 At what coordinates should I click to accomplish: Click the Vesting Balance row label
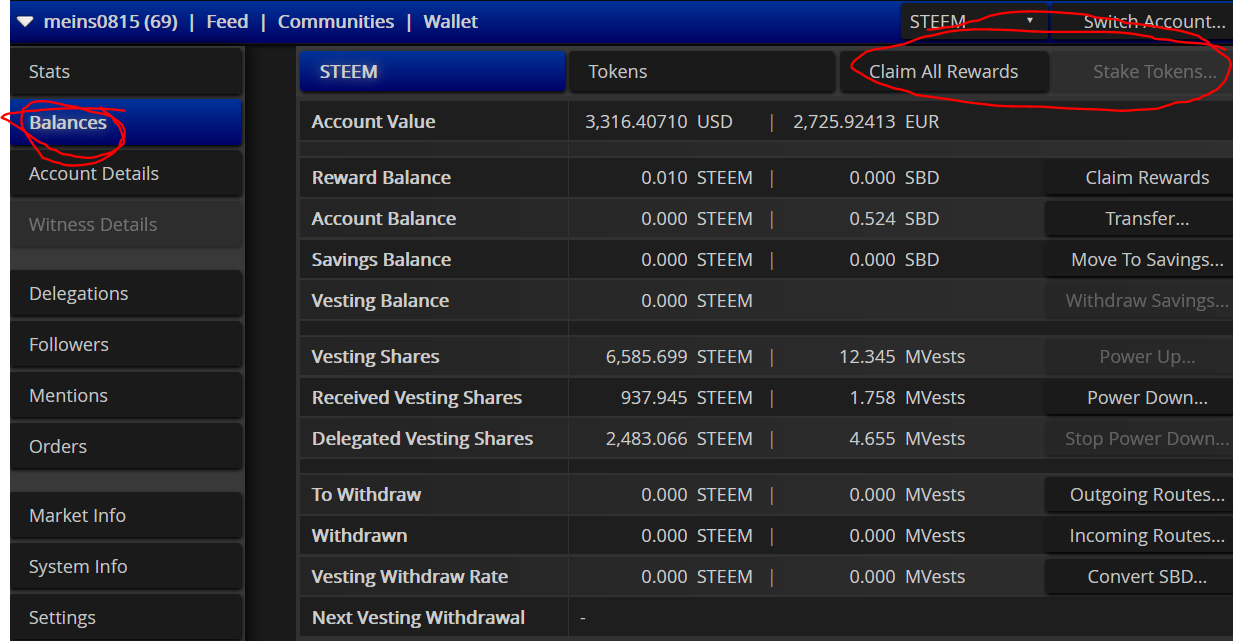click(x=380, y=301)
